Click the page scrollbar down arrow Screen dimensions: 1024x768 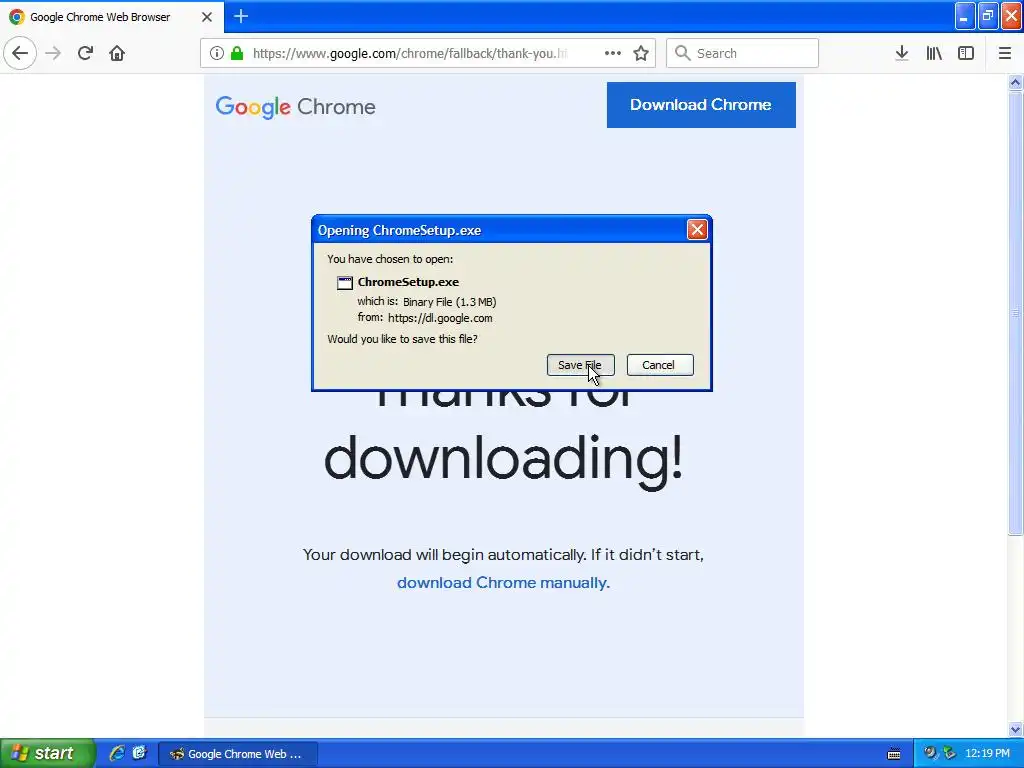(x=1015, y=729)
